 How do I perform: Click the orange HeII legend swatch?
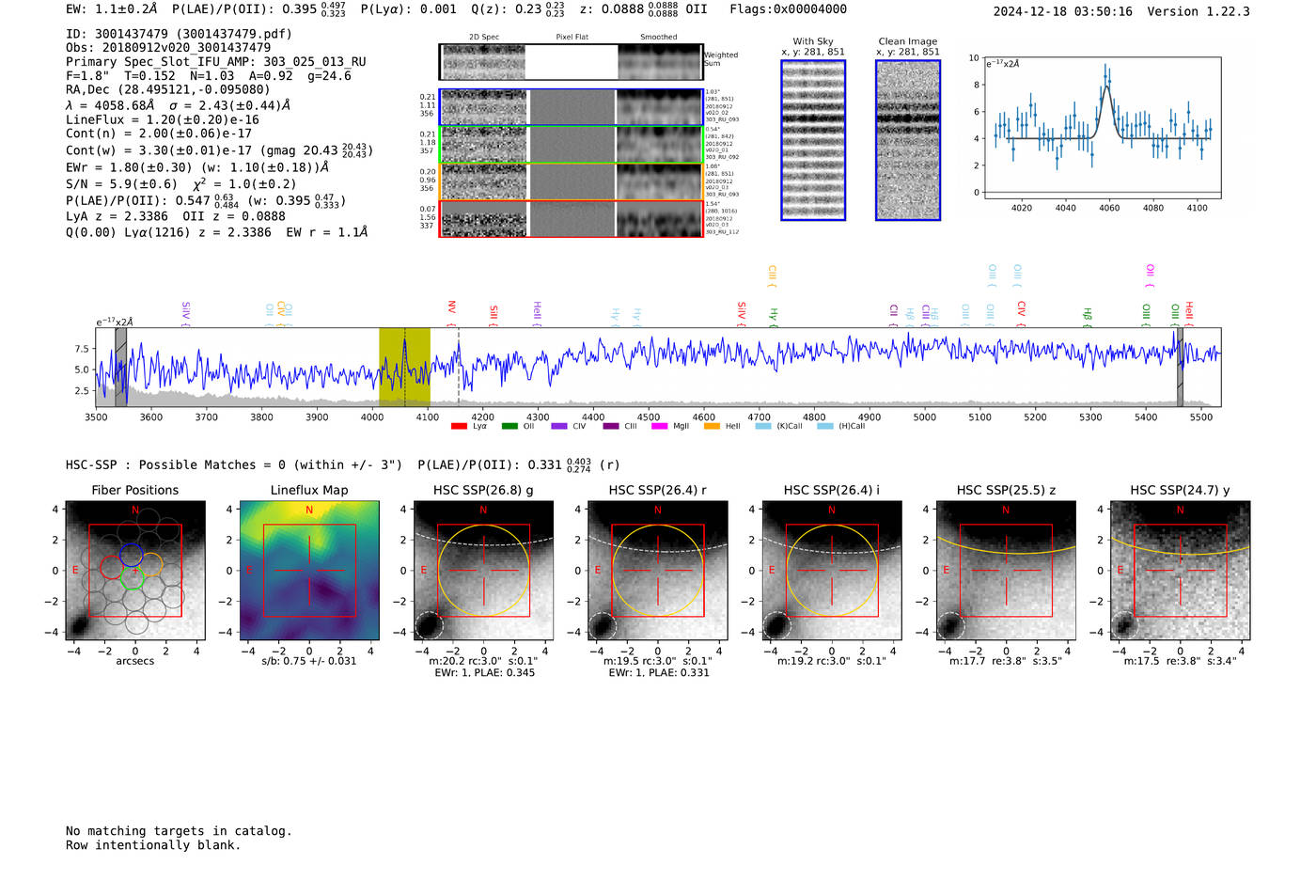[712, 426]
